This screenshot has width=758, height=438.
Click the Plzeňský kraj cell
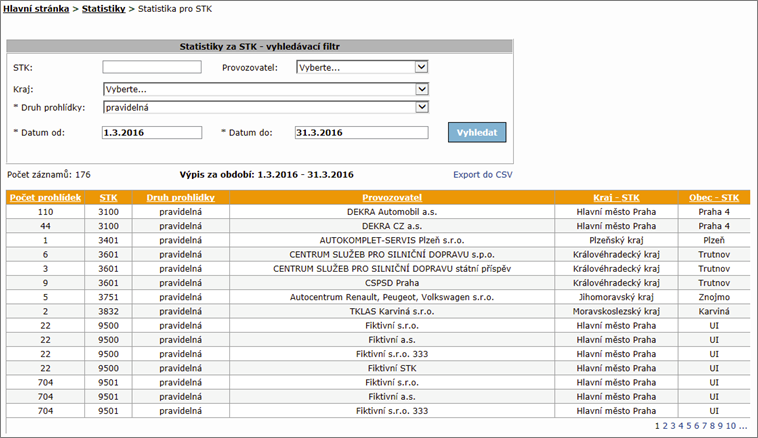pyautogui.click(x=616, y=240)
